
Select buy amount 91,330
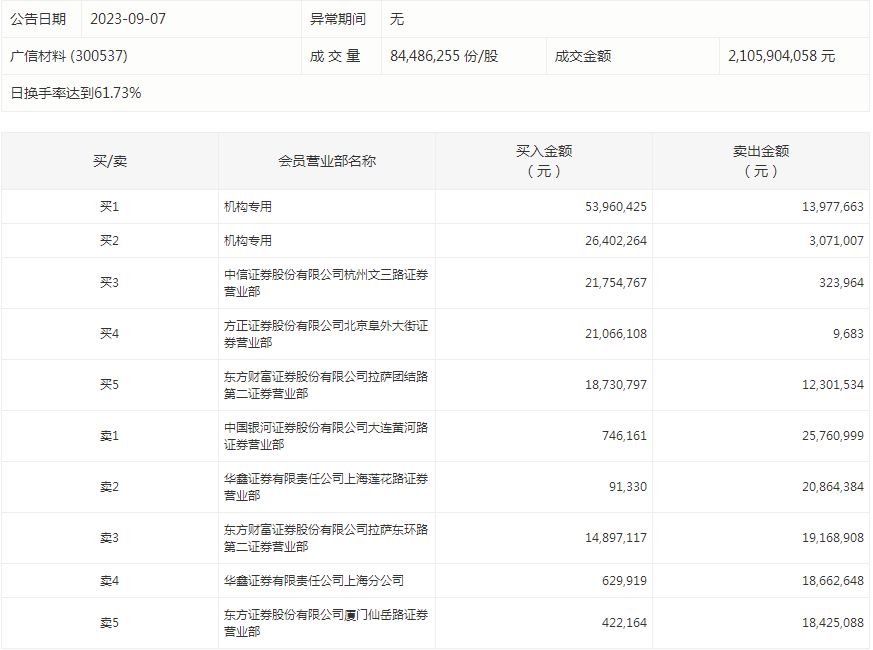(x=628, y=487)
